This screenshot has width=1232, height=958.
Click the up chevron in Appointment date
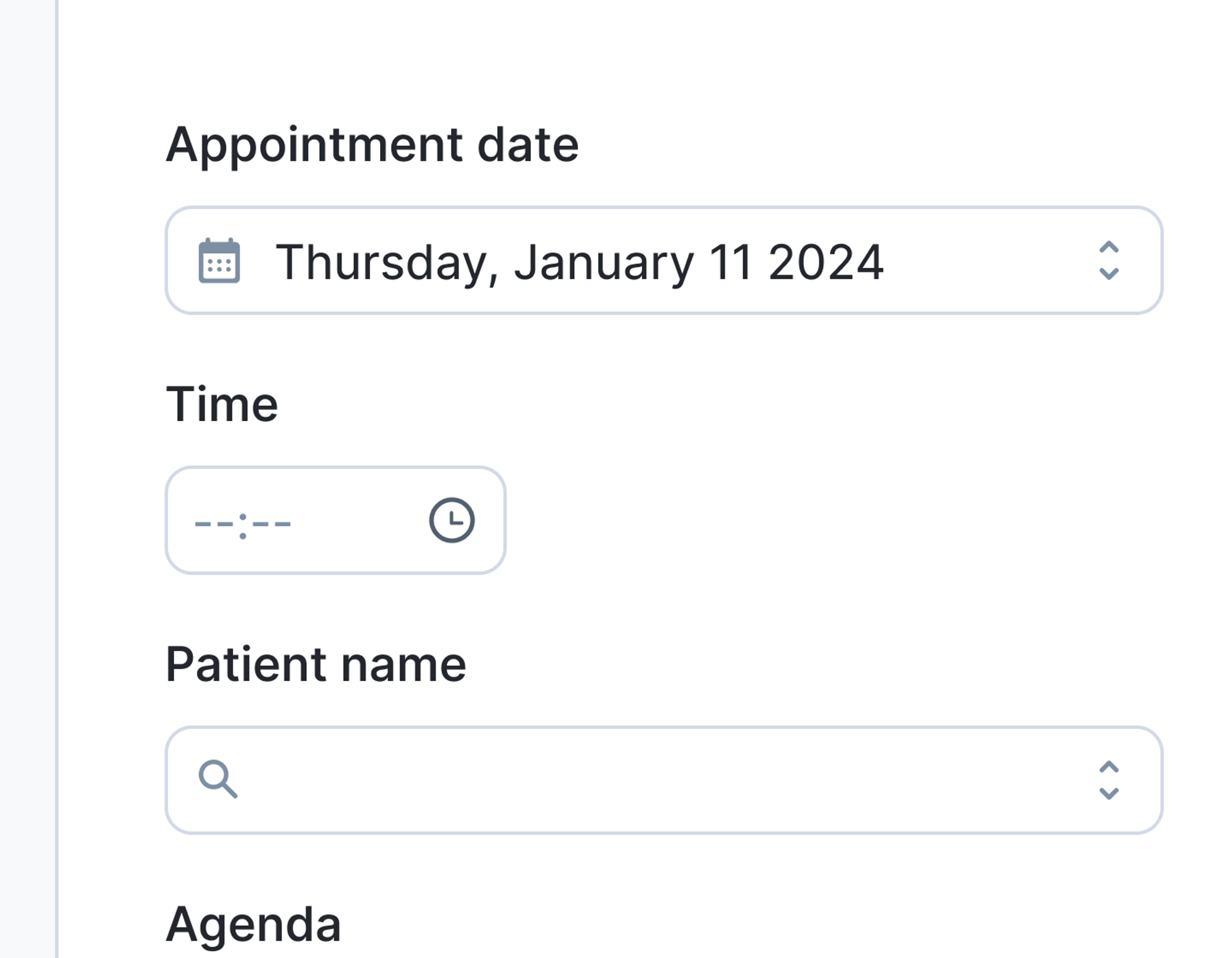click(1109, 248)
